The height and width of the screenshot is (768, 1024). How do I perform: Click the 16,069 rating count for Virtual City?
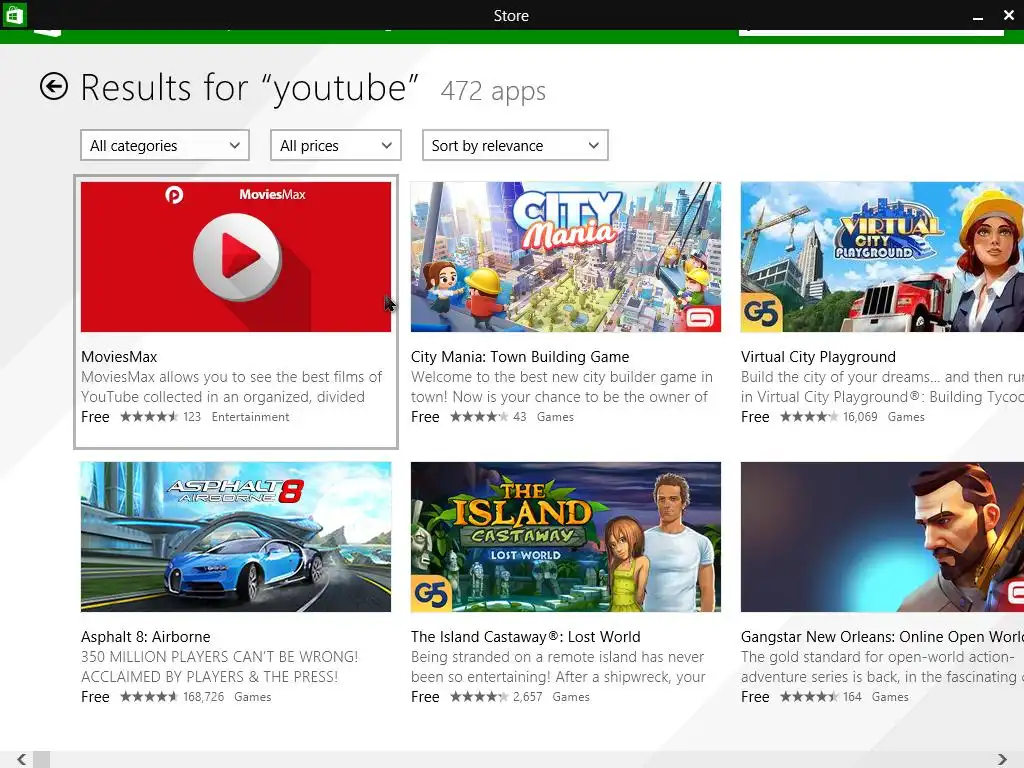860,417
